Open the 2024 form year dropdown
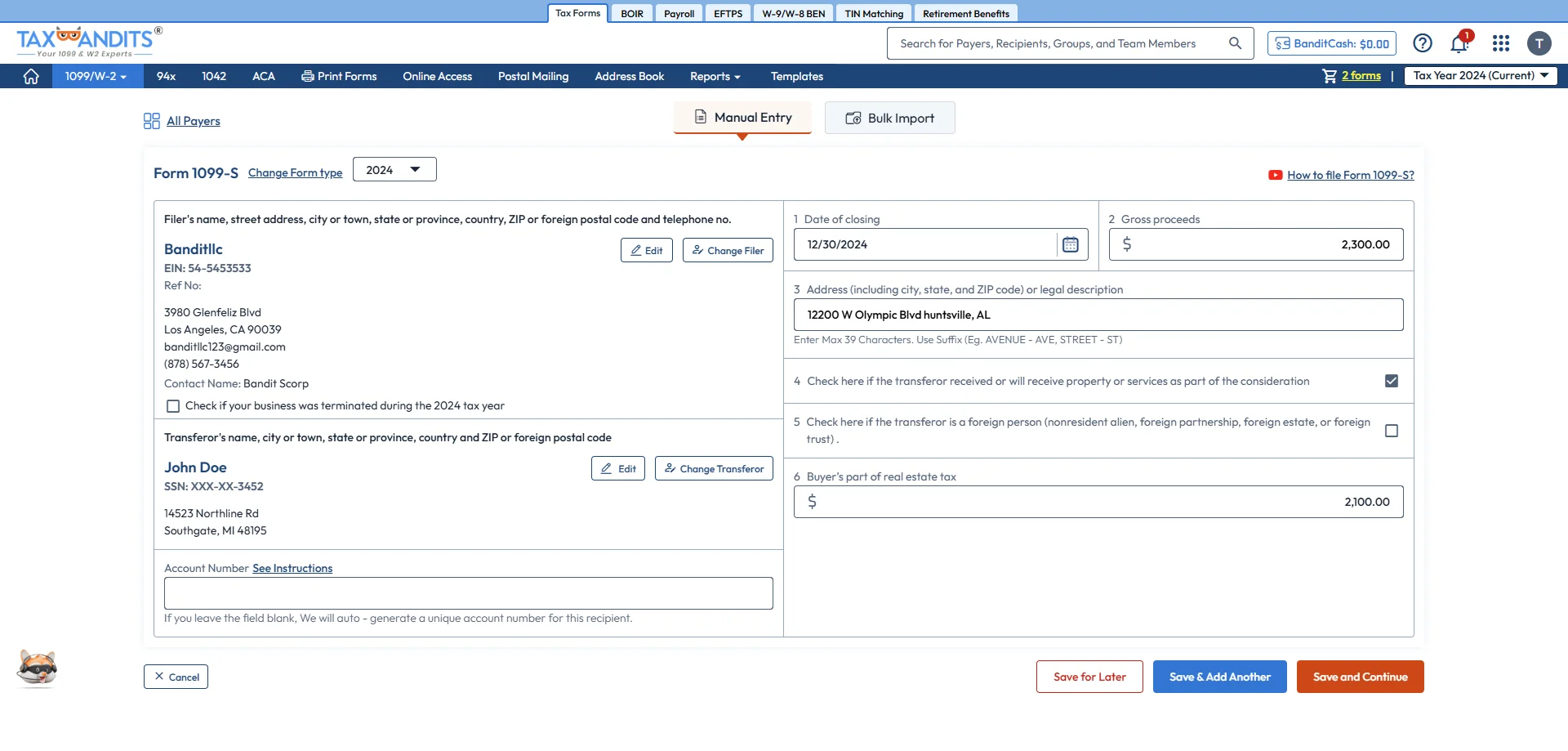1568x751 pixels. tap(394, 169)
